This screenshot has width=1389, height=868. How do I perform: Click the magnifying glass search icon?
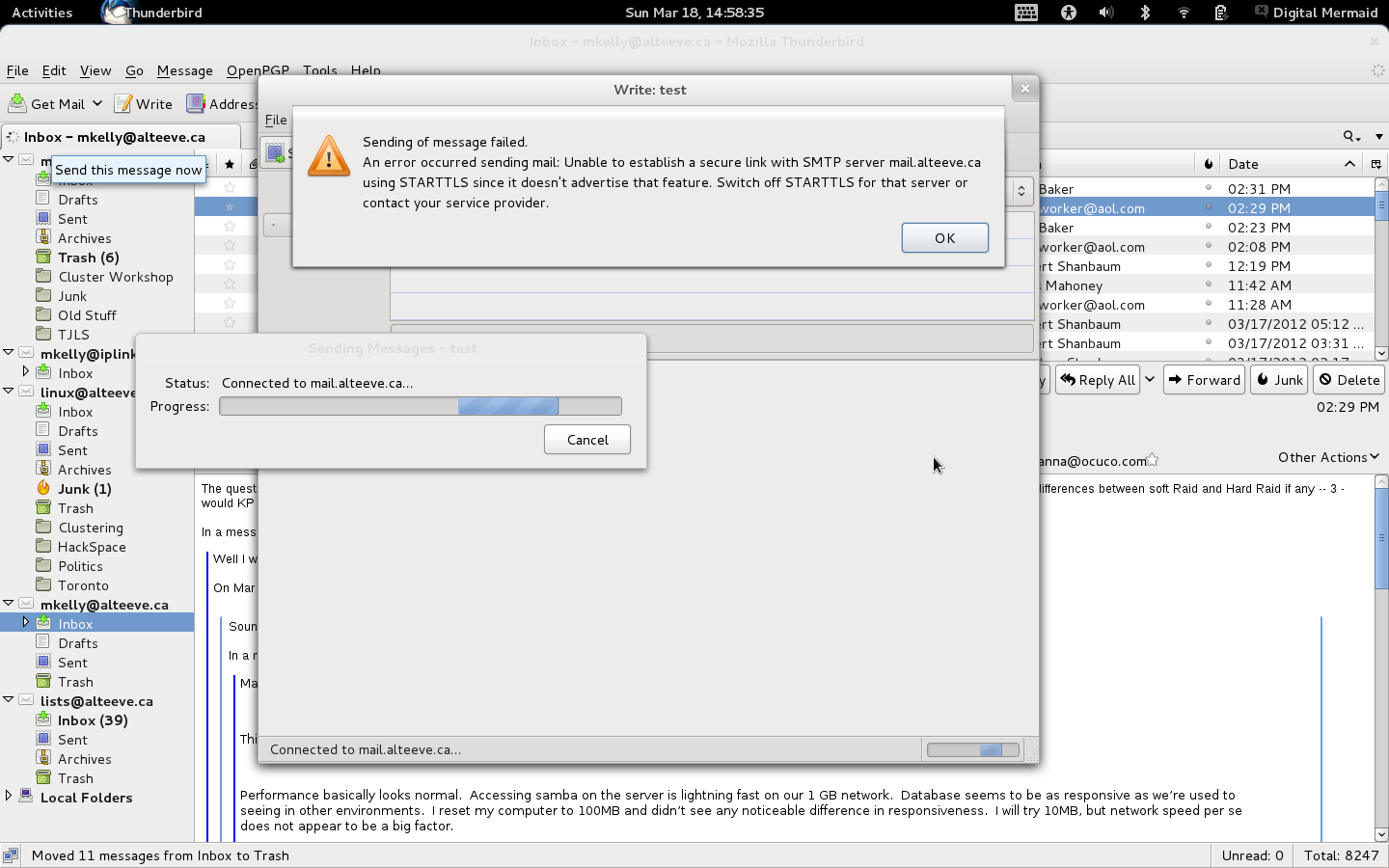coord(1348,136)
